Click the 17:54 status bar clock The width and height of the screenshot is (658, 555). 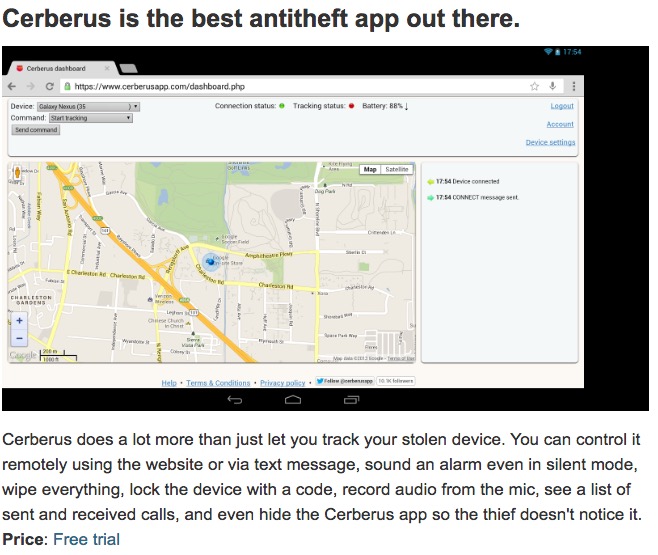point(572,52)
